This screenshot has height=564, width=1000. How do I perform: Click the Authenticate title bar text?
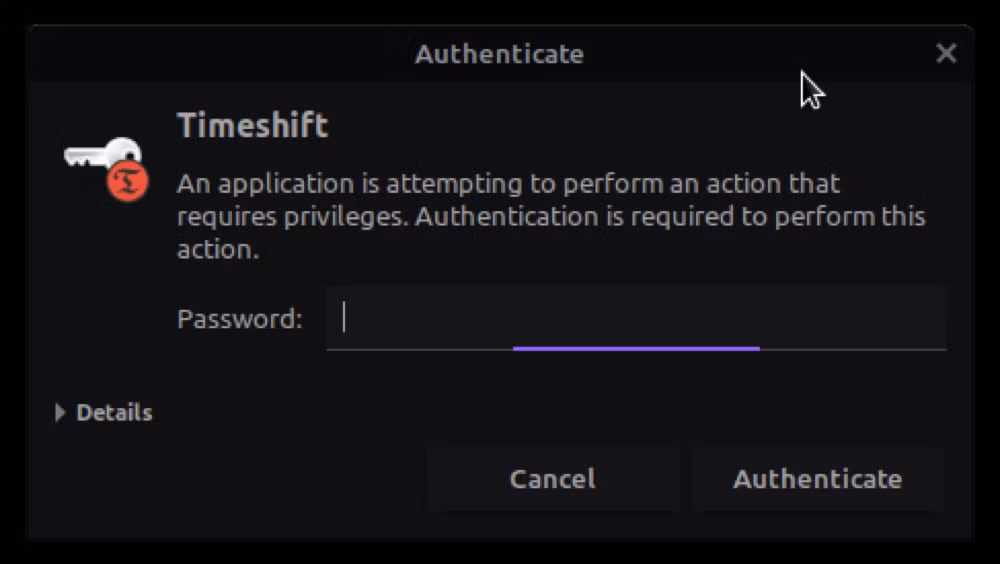pos(499,54)
